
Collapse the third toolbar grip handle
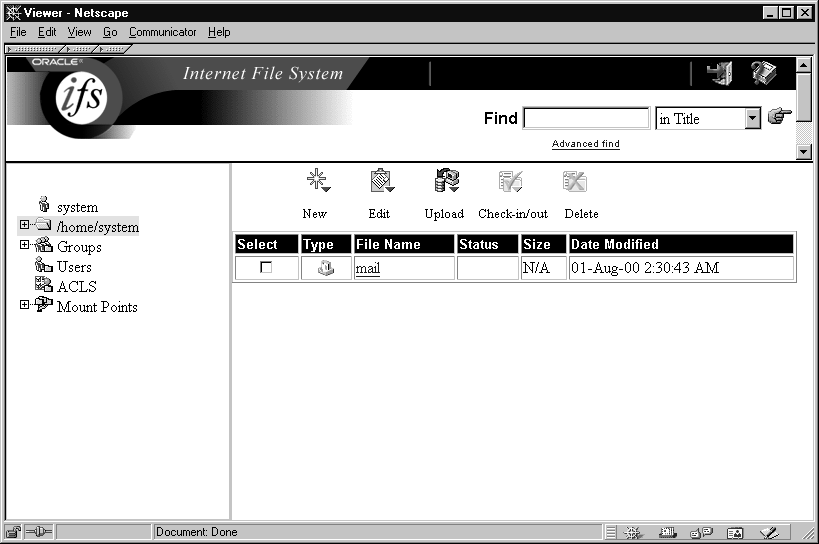point(113,49)
